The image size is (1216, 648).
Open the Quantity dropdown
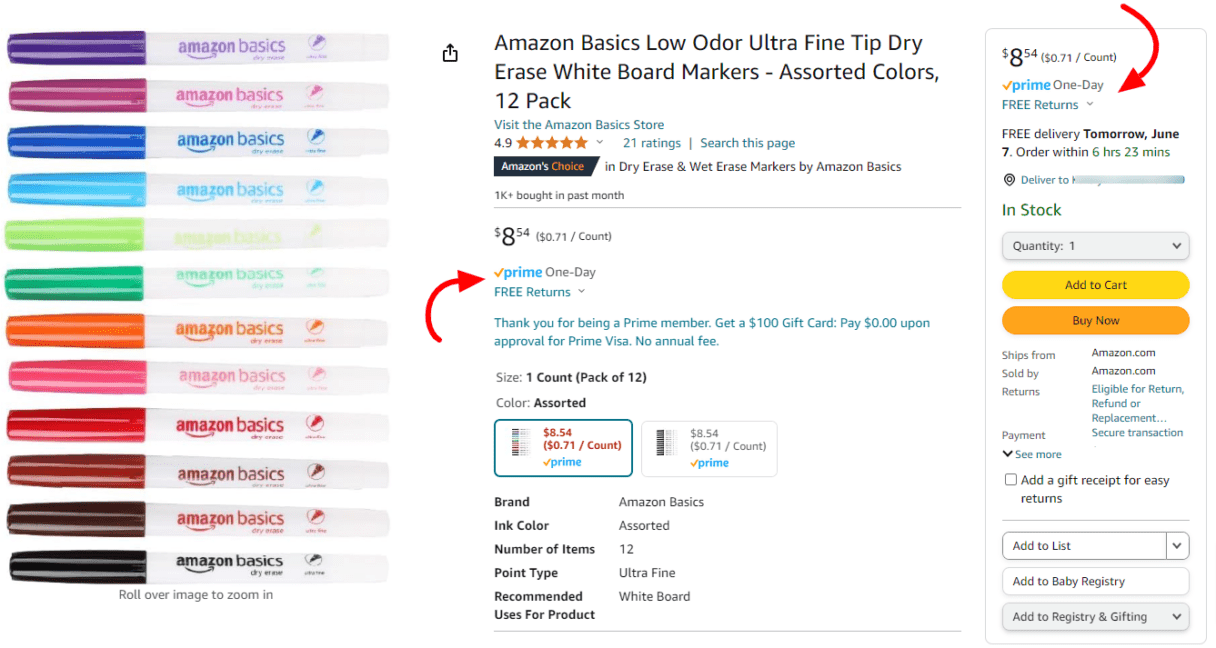pyautogui.click(x=1095, y=246)
